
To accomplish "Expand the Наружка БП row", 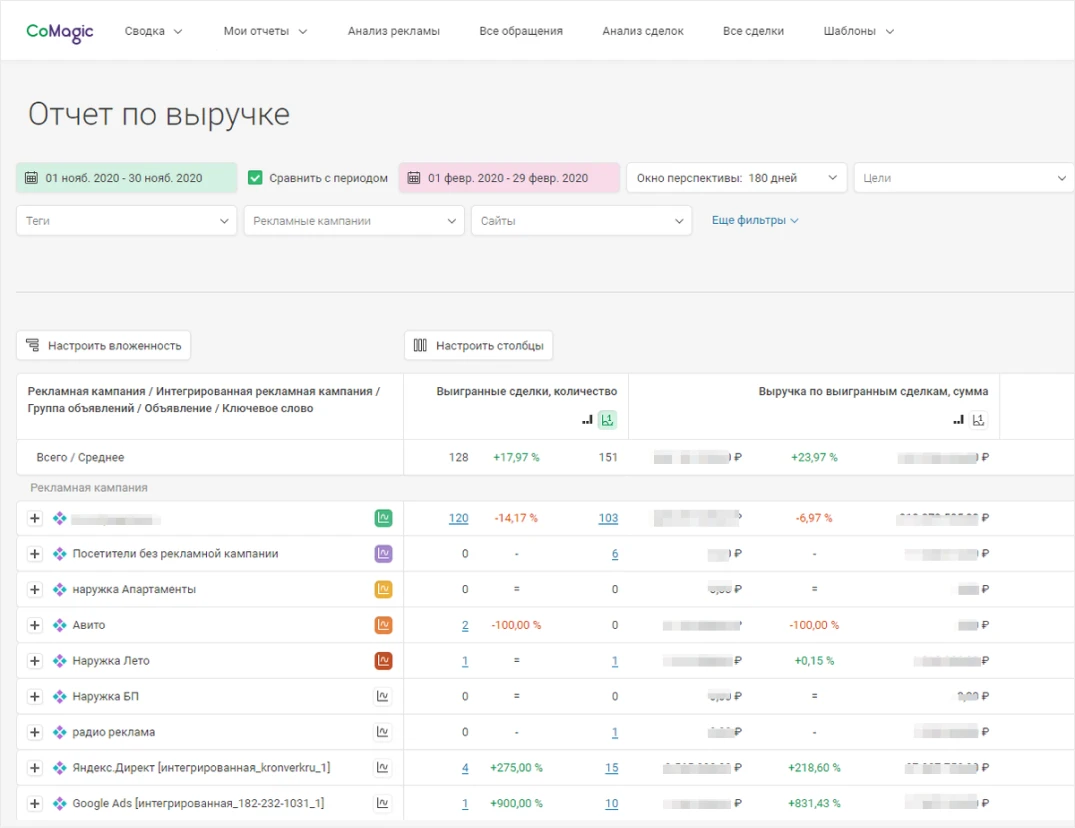I will coord(34,696).
